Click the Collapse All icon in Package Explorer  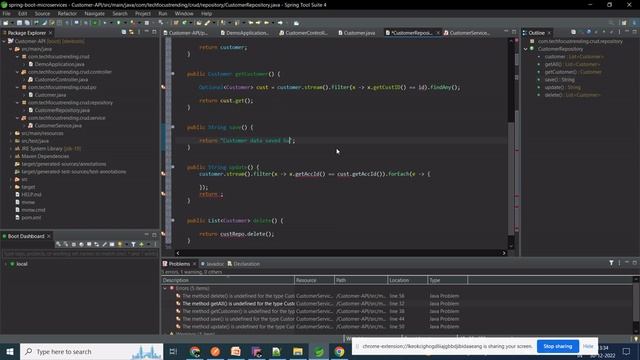click(124, 32)
